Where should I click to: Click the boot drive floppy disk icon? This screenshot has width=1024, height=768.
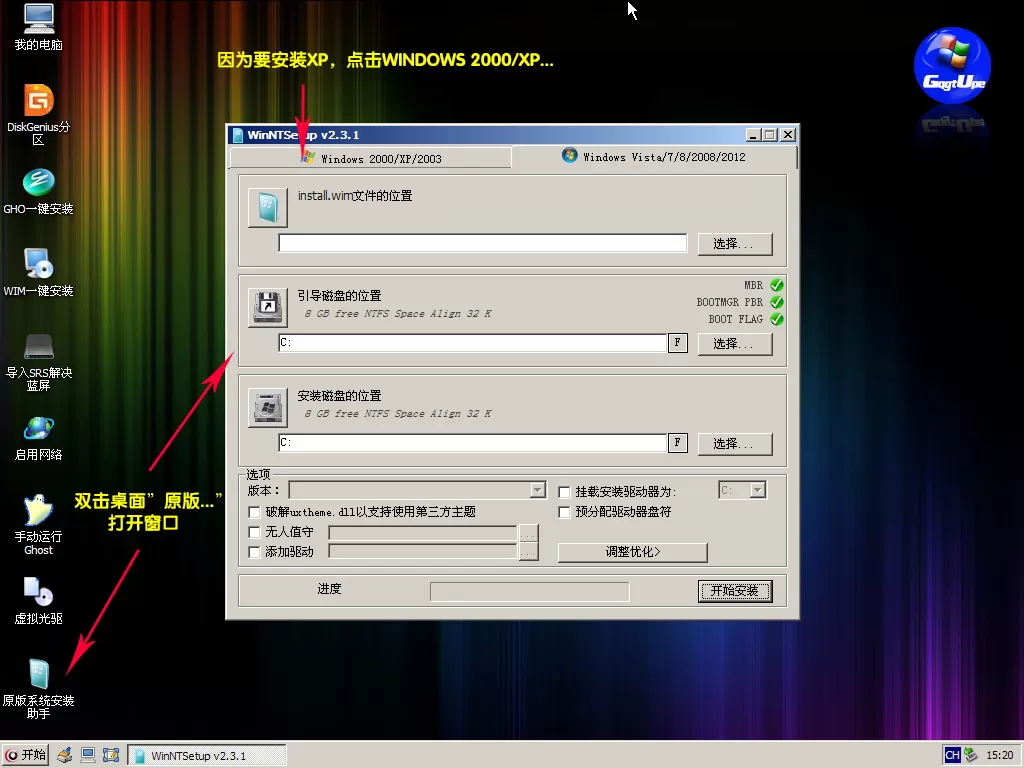pyautogui.click(x=268, y=307)
